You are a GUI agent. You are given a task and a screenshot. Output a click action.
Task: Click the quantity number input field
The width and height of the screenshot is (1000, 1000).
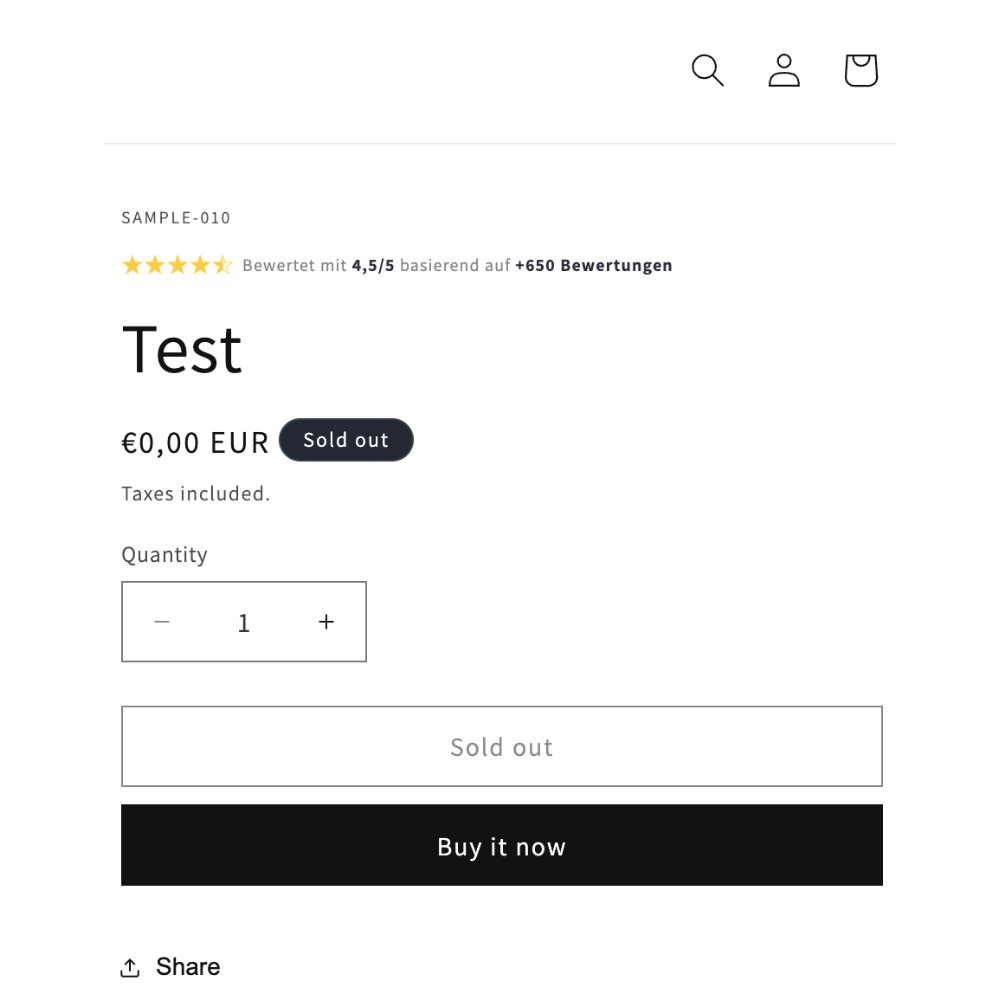pyautogui.click(x=244, y=622)
